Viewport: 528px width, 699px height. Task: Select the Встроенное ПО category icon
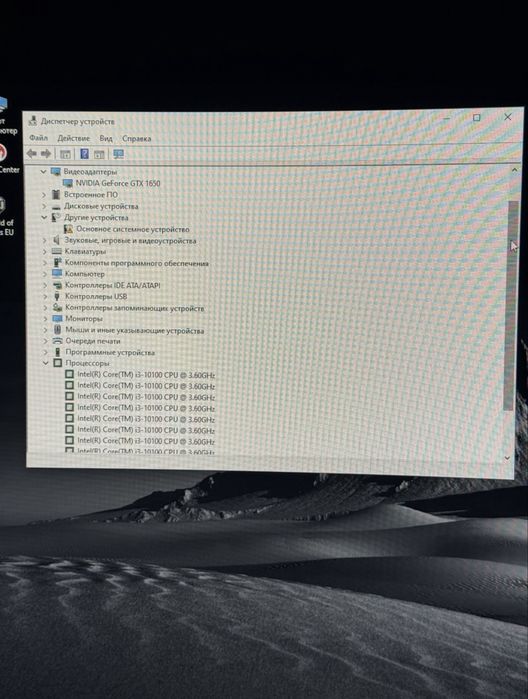pyautogui.click(x=56, y=194)
